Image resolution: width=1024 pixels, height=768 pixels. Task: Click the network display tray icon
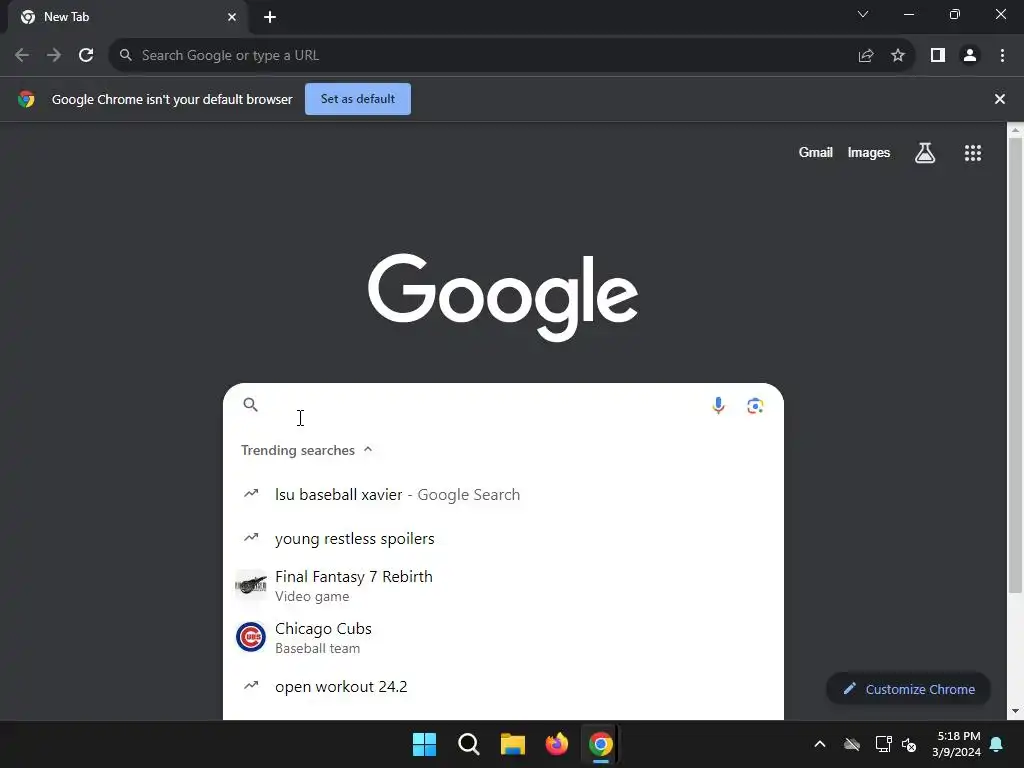(883, 744)
